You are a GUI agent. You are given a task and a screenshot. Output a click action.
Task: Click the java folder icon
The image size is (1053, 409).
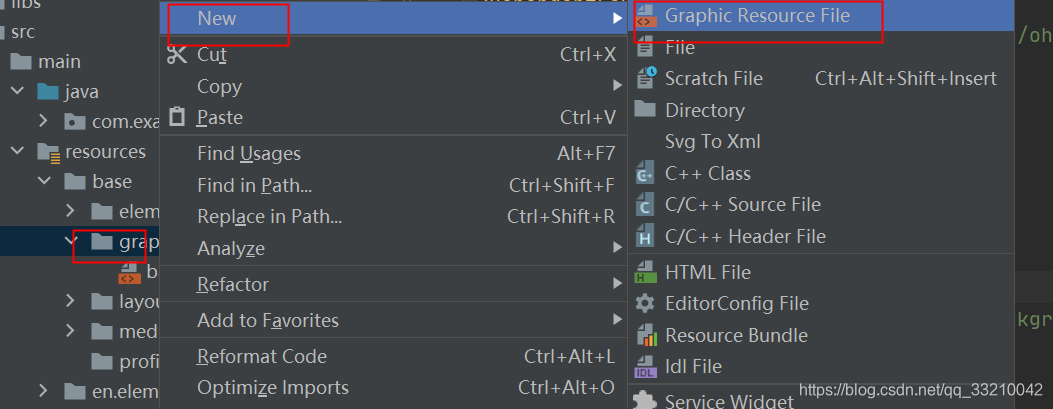point(47,91)
